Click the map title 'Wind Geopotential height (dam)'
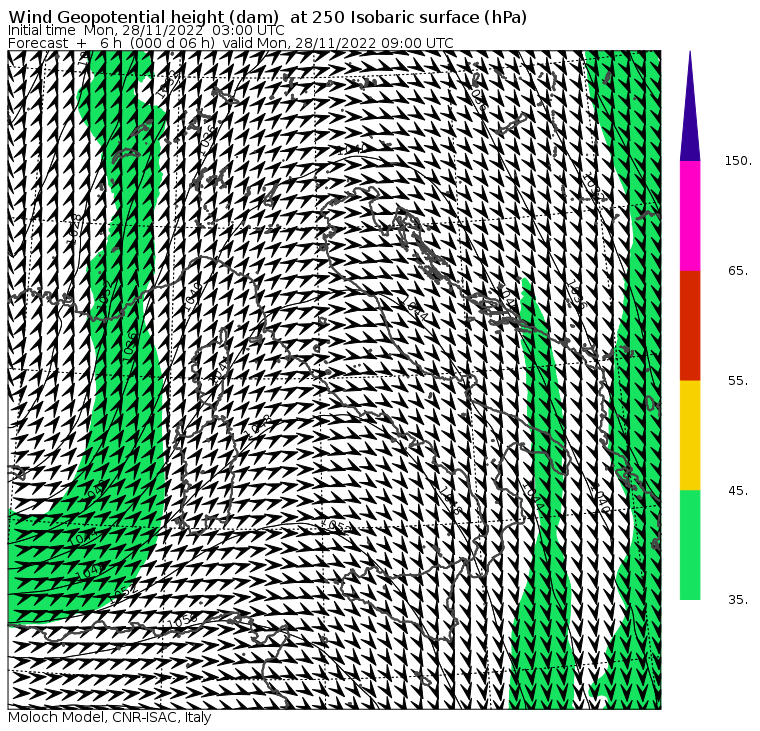Image resolution: width=760 pixels, height=731 pixels. 143,17
